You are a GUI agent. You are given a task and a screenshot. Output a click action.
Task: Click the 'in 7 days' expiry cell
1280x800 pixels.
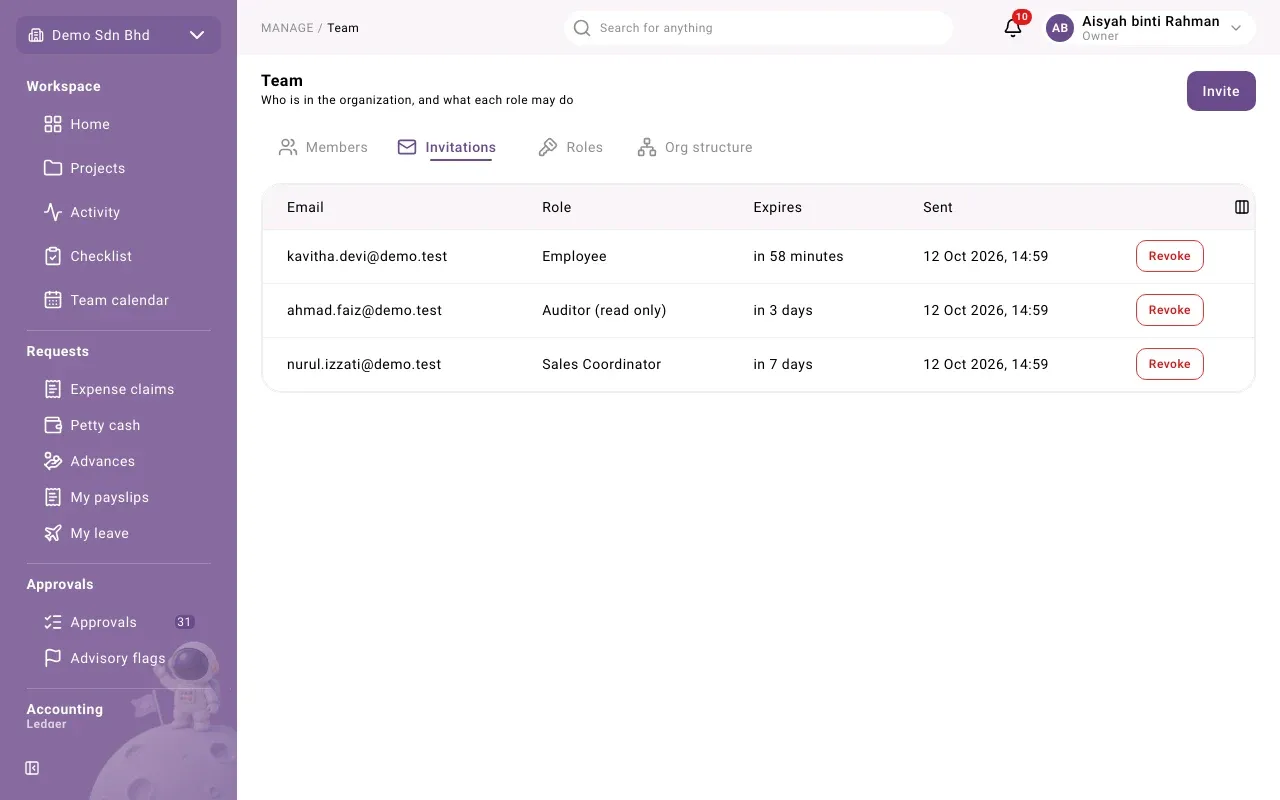(x=783, y=364)
